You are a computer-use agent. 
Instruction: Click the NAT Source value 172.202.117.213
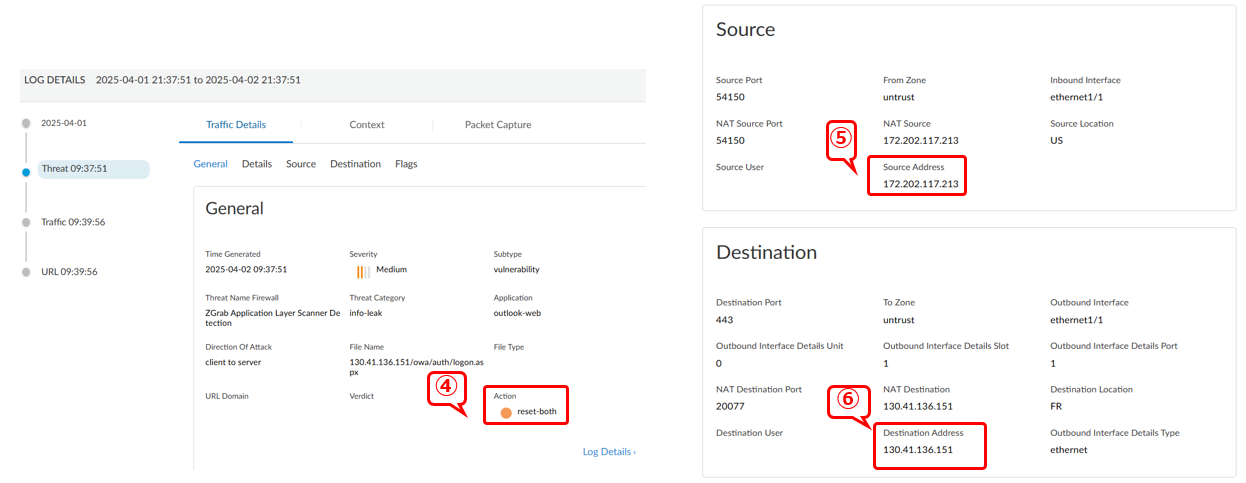click(920, 140)
